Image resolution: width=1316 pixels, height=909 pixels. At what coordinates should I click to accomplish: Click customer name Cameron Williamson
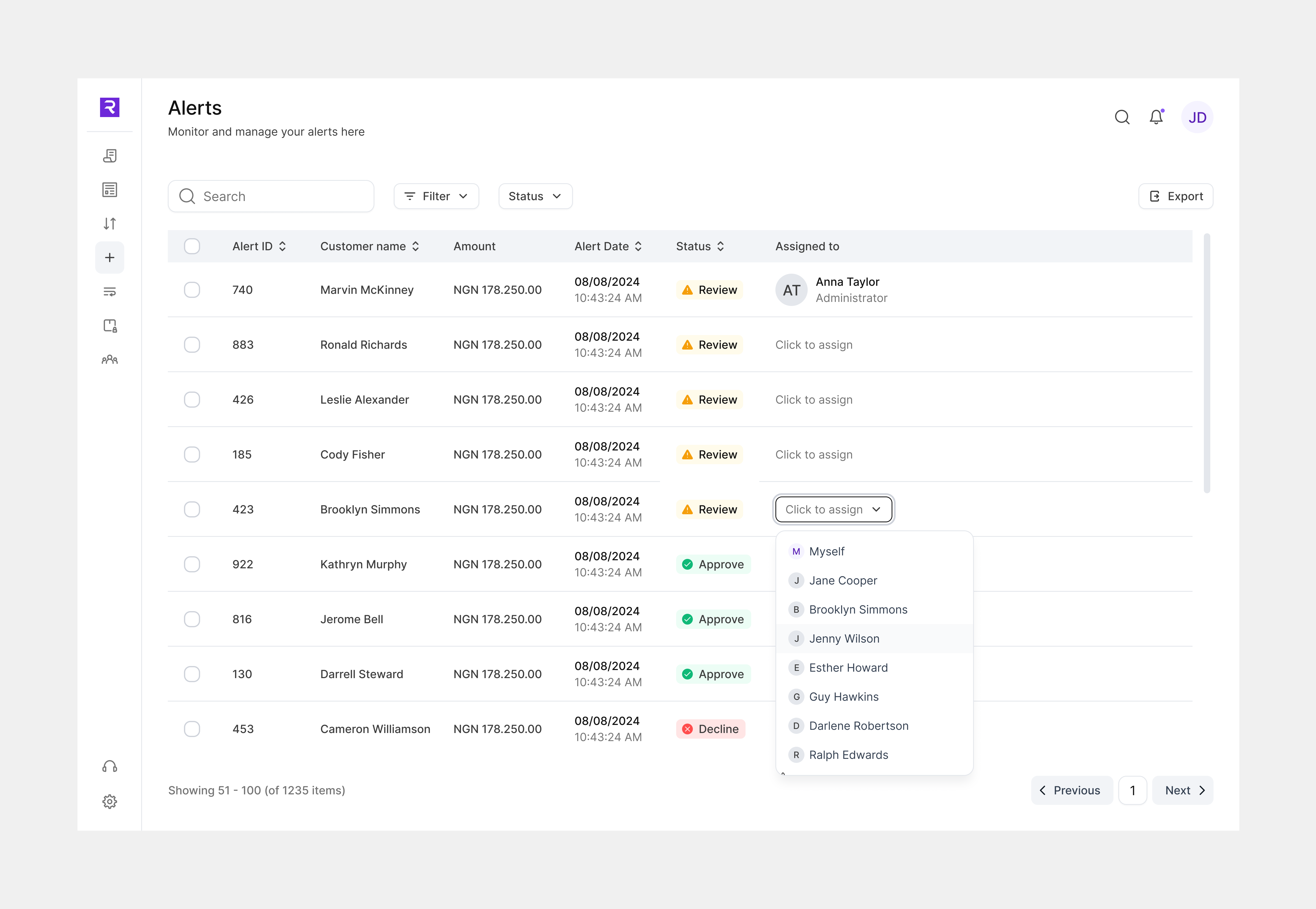[375, 729]
